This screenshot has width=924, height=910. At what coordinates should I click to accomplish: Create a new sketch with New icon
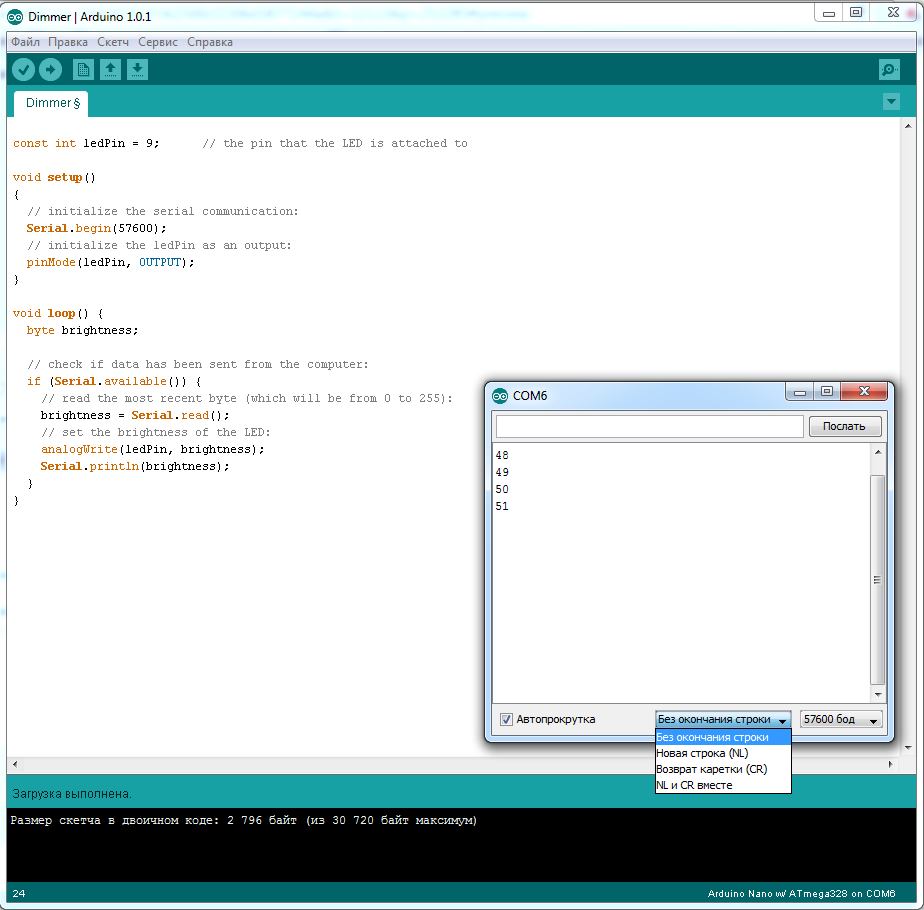click(83, 69)
